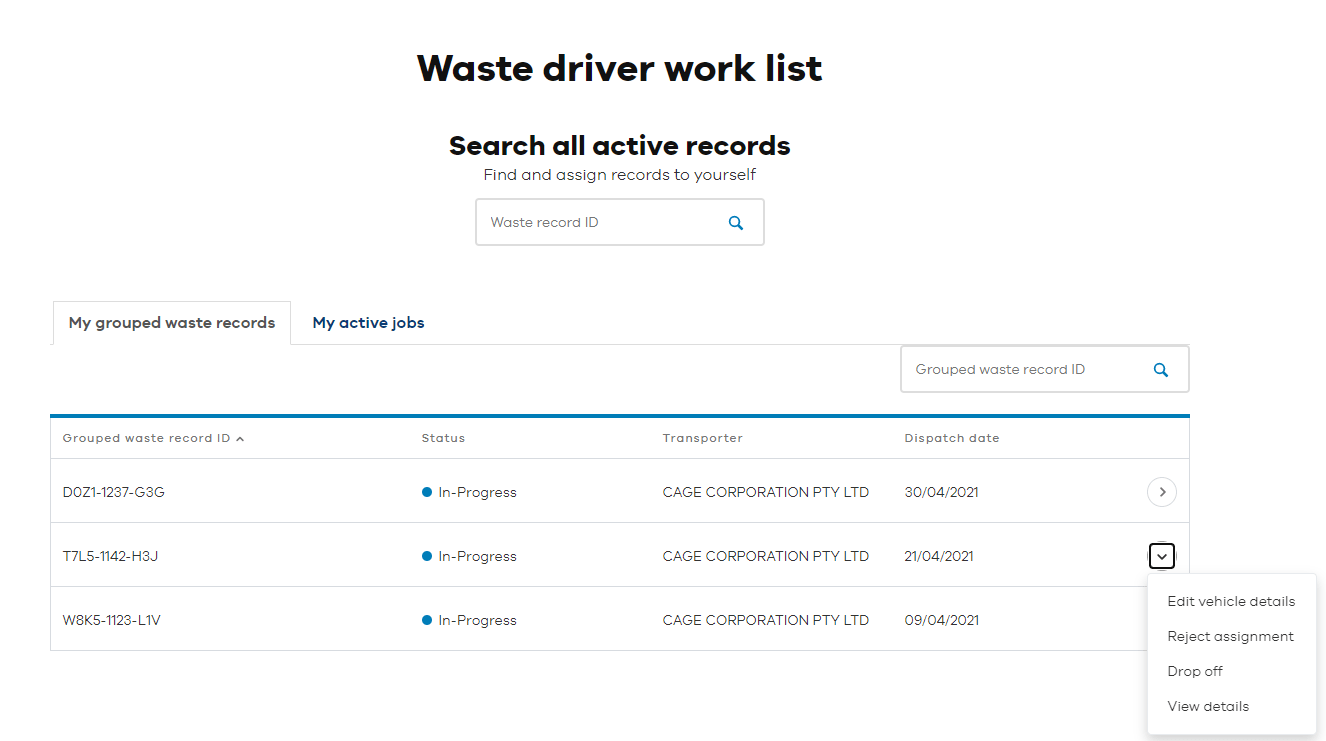
Task: Focus the Waste record ID search field
Action: point(600,223)
